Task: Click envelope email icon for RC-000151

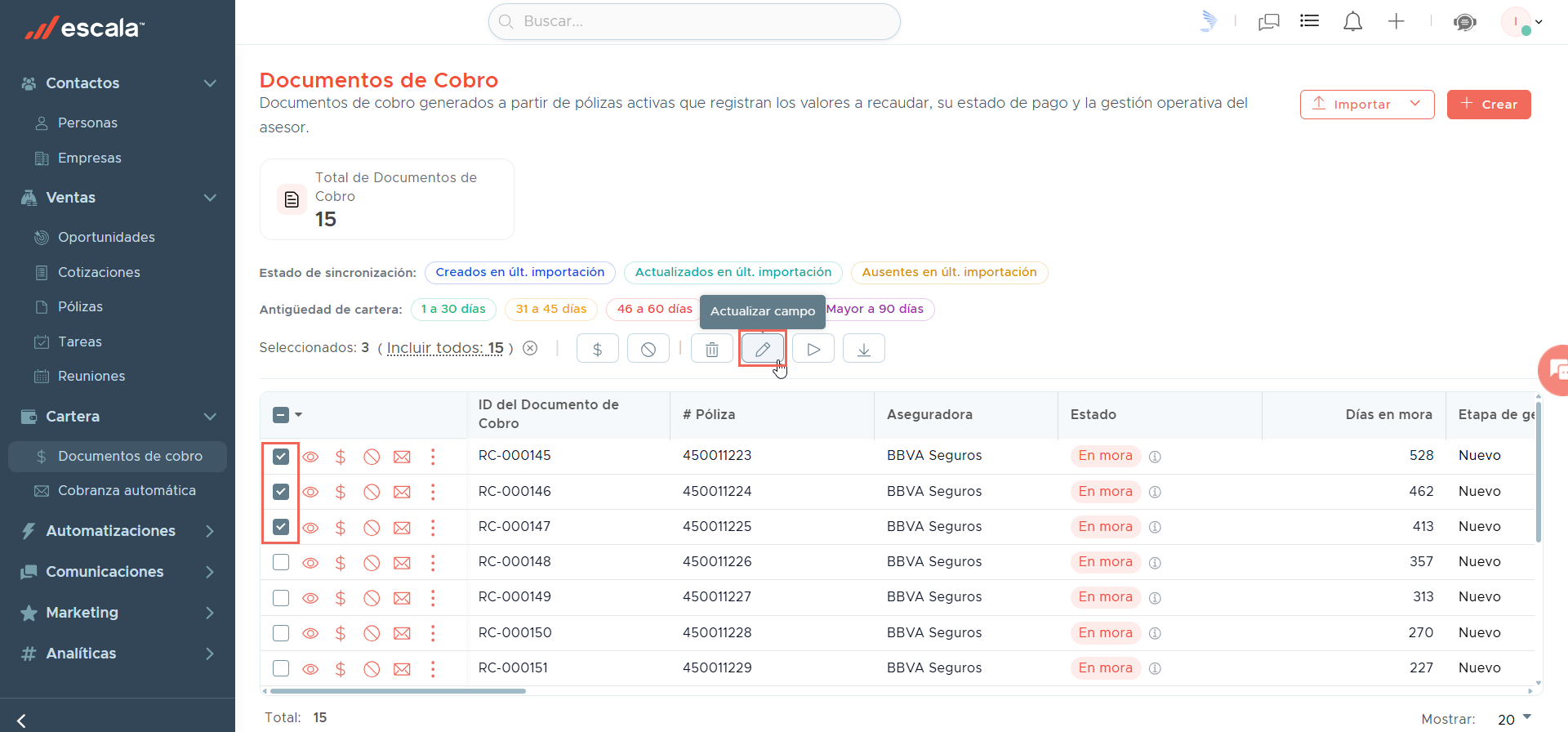Action: click(402, 669)
